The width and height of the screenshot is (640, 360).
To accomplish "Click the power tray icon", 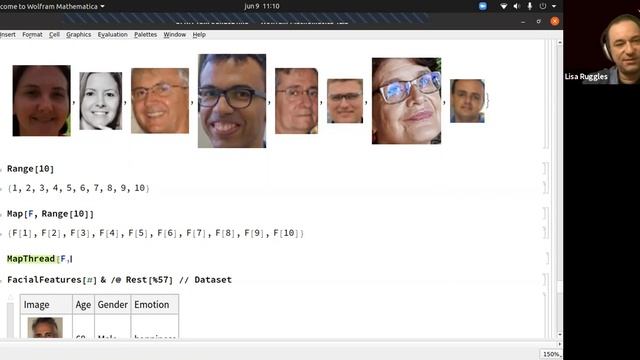I will click(x=542, y=6).
